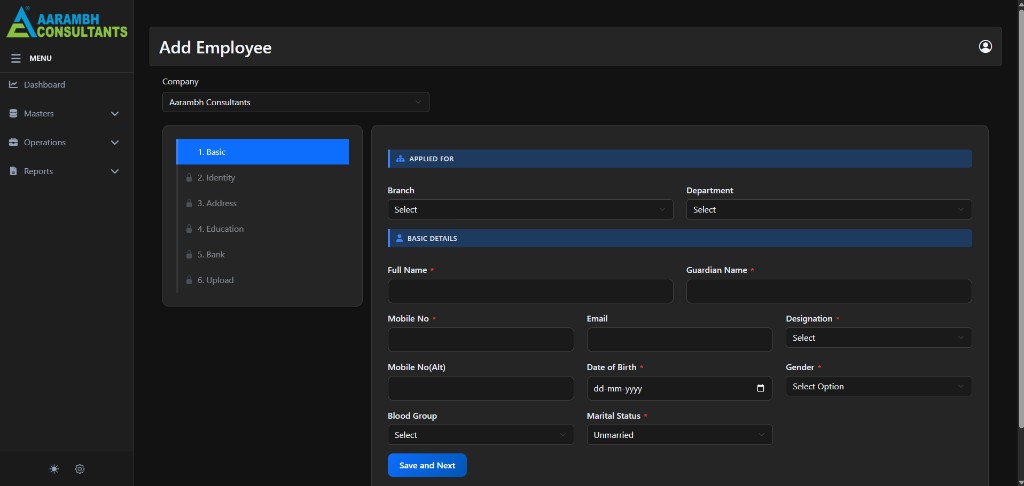Click the Save and Next button
Screen dimensions: 1024x486
coord(427,465)
